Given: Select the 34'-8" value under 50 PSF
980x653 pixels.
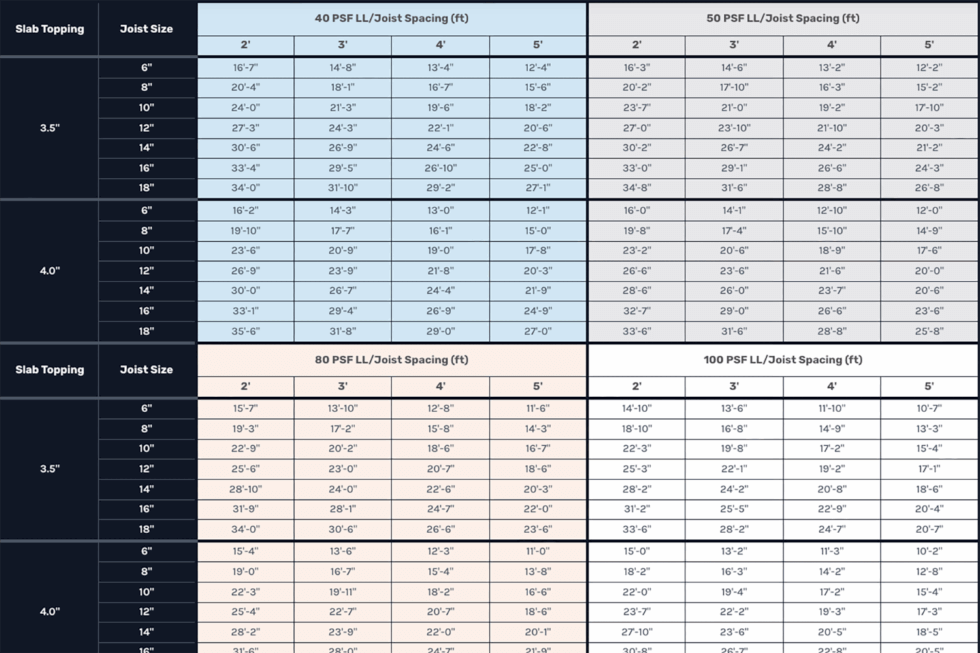Looking at the screenshot, I should (636, 188).
